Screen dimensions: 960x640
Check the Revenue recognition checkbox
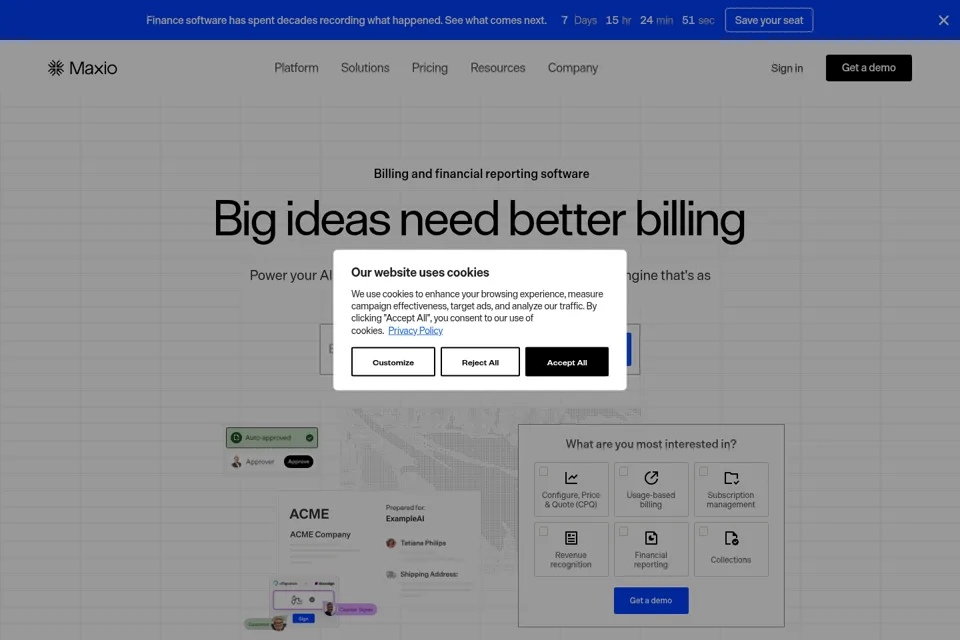point(544,532)
